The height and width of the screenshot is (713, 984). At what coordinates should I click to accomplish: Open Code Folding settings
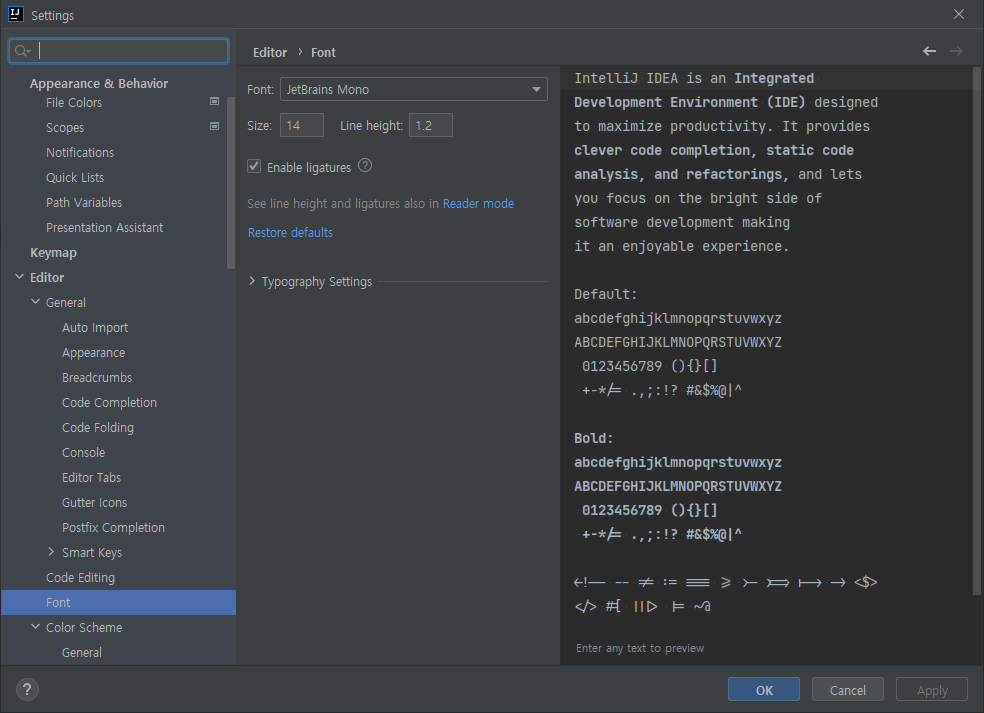pos(98,427)
